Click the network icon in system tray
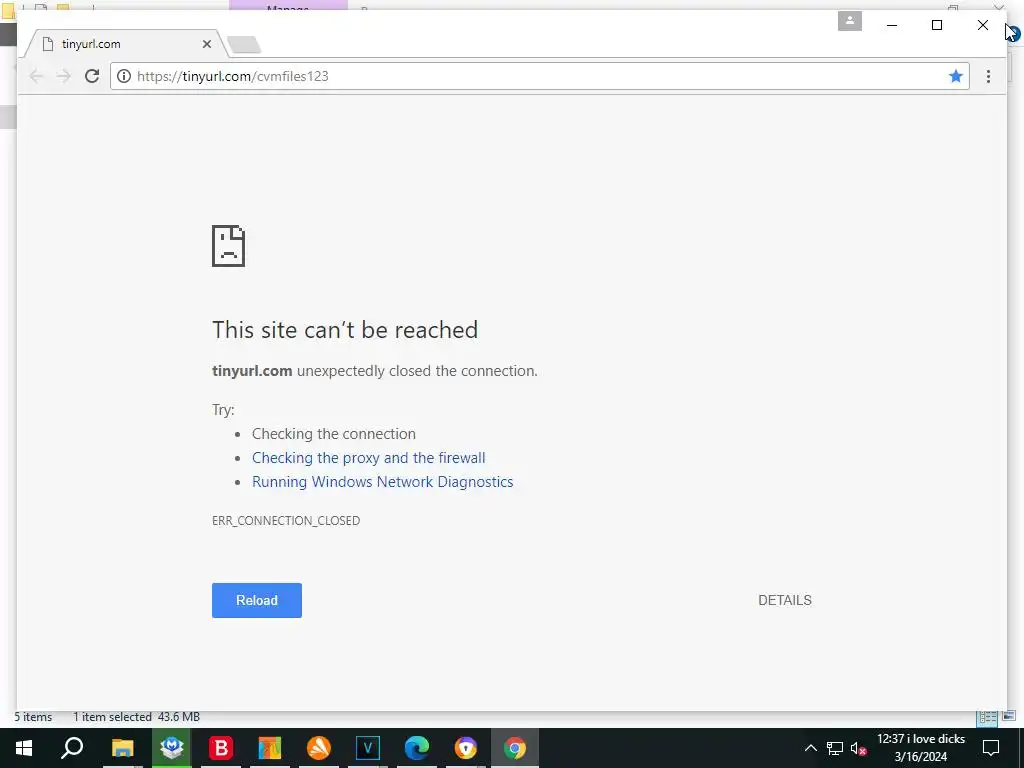The height and width of the screenshot is (768, 1024). click(835, 748)
